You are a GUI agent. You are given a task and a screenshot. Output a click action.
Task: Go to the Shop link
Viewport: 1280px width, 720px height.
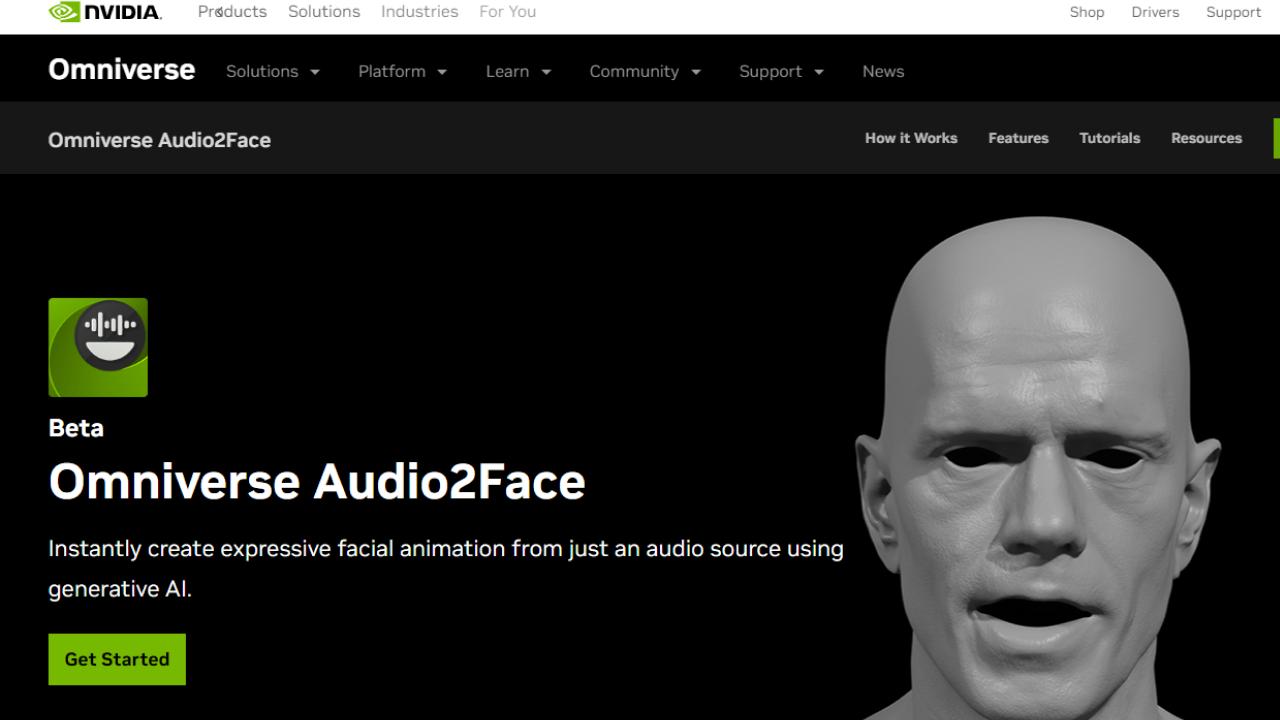[1087, 12]
